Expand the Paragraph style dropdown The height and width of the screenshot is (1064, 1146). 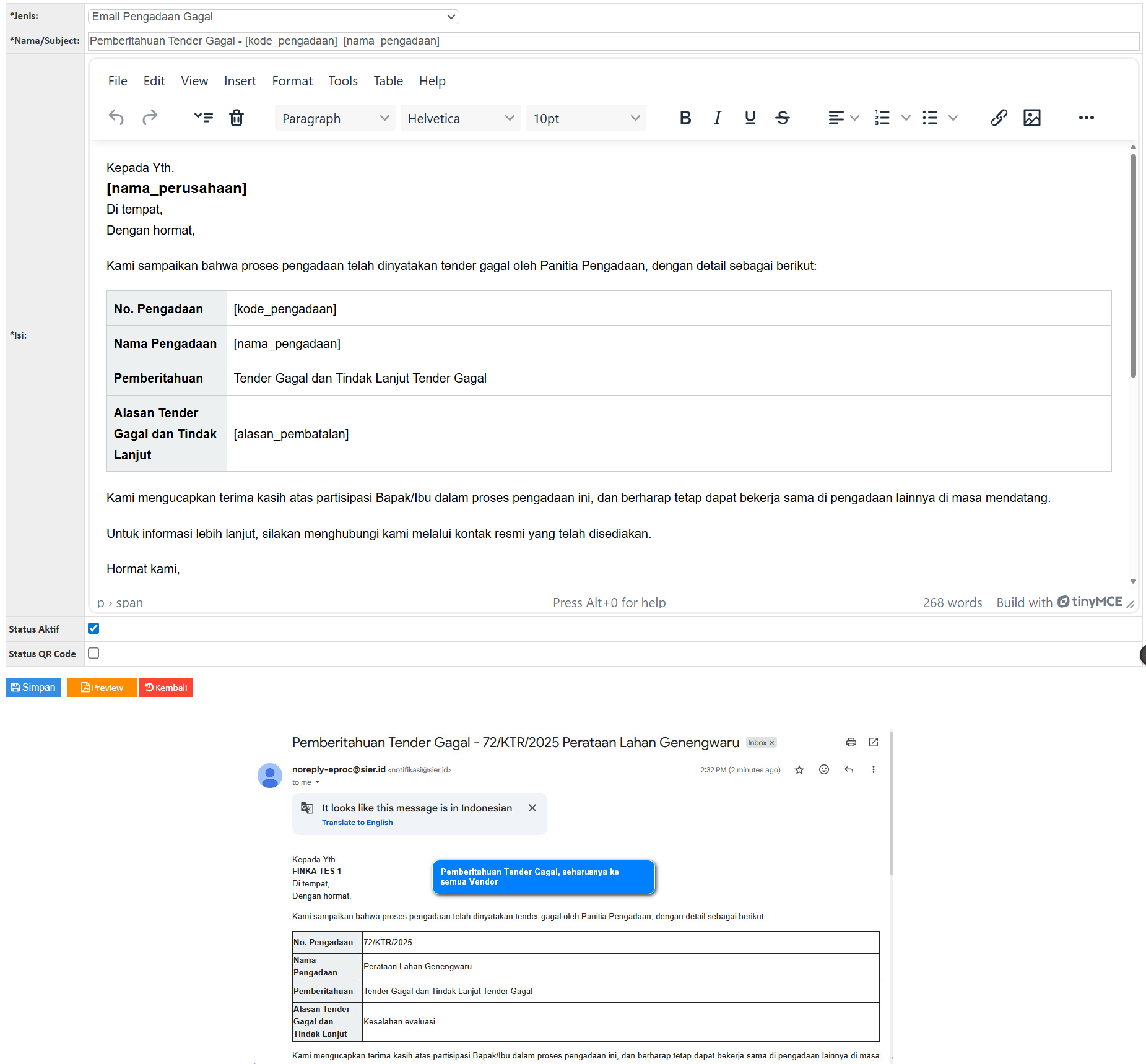point(334,118)
